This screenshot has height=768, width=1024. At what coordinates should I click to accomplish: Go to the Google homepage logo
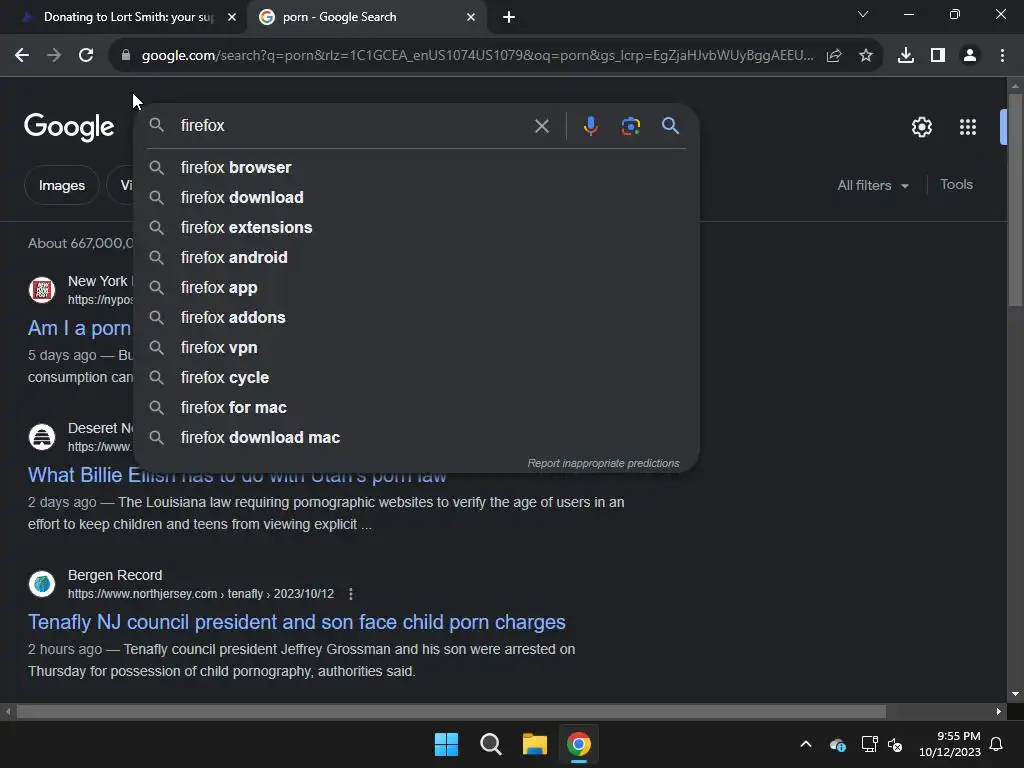tap(69, 127)
